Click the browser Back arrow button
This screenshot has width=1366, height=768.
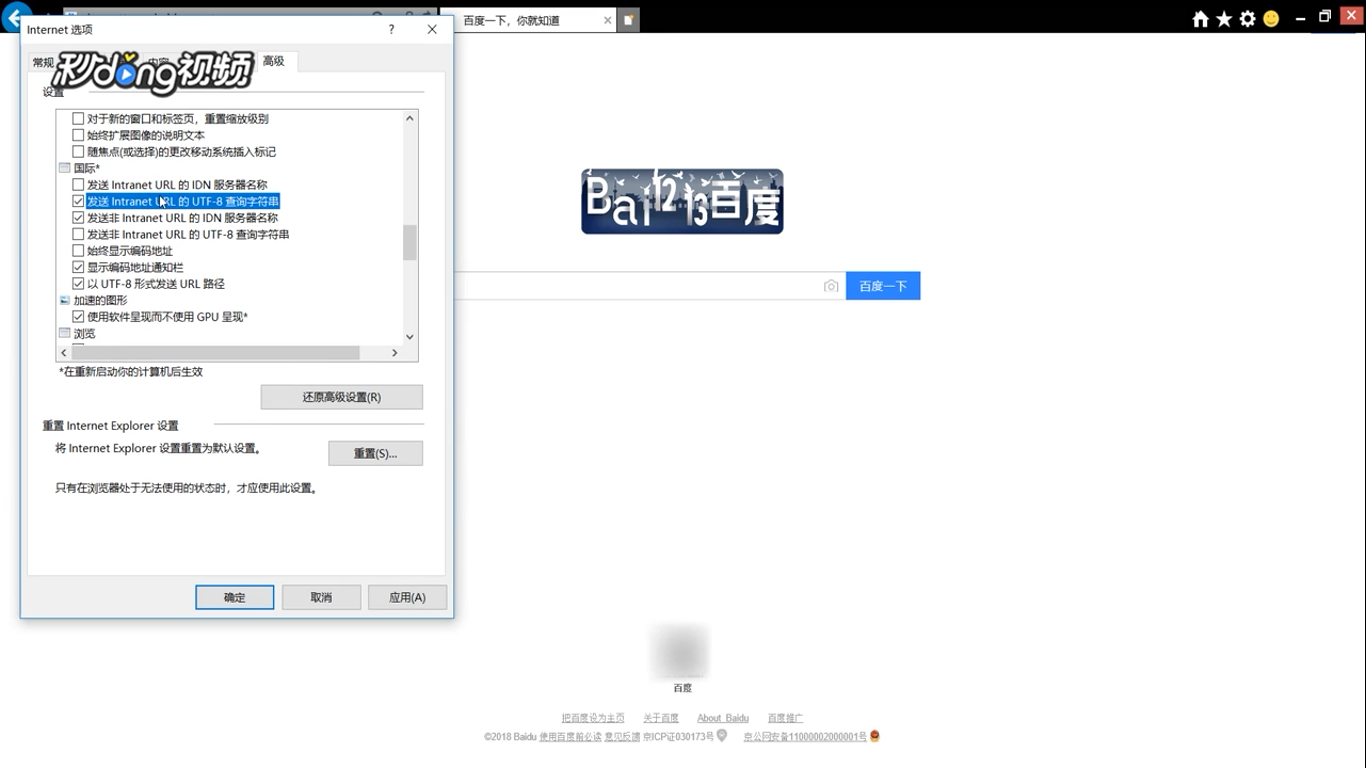[x=14, y=17]
